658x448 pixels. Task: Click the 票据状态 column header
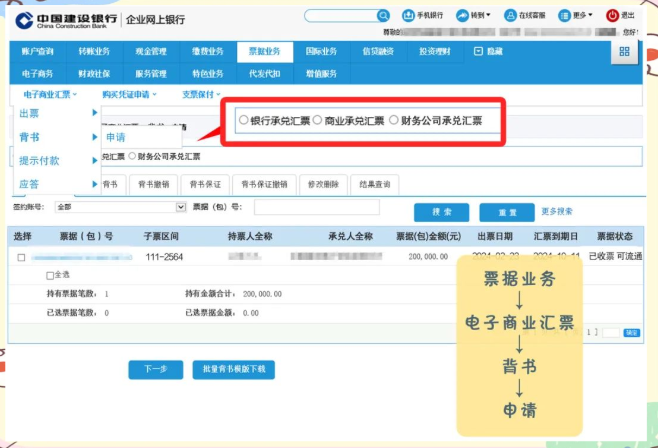coord(615,237)
